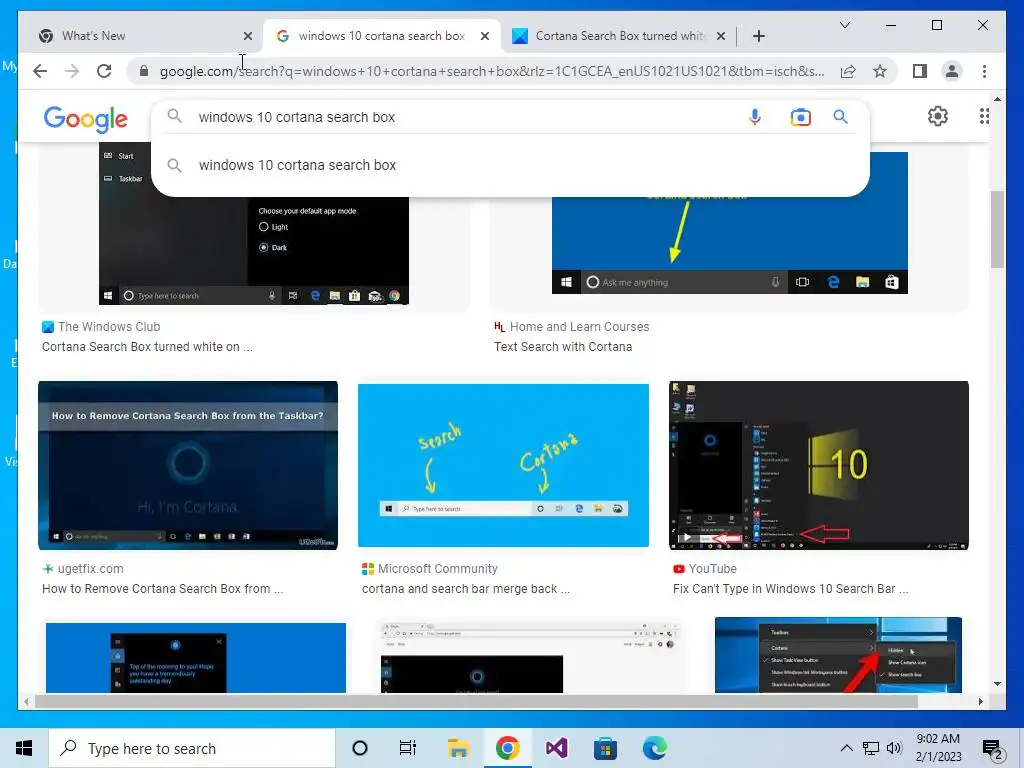Bookmark this page with the star

tap(880, 71)
